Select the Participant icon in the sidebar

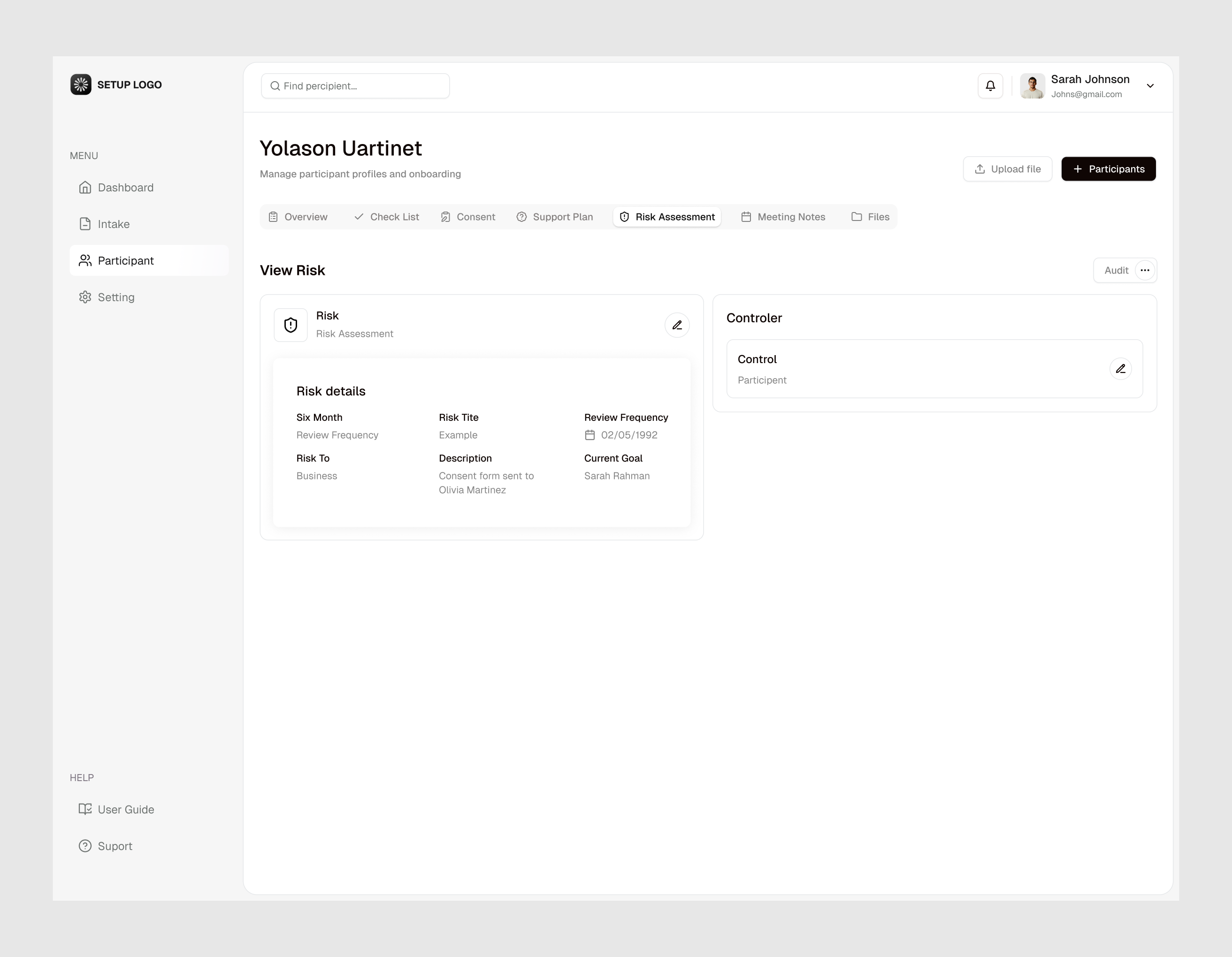85,260
